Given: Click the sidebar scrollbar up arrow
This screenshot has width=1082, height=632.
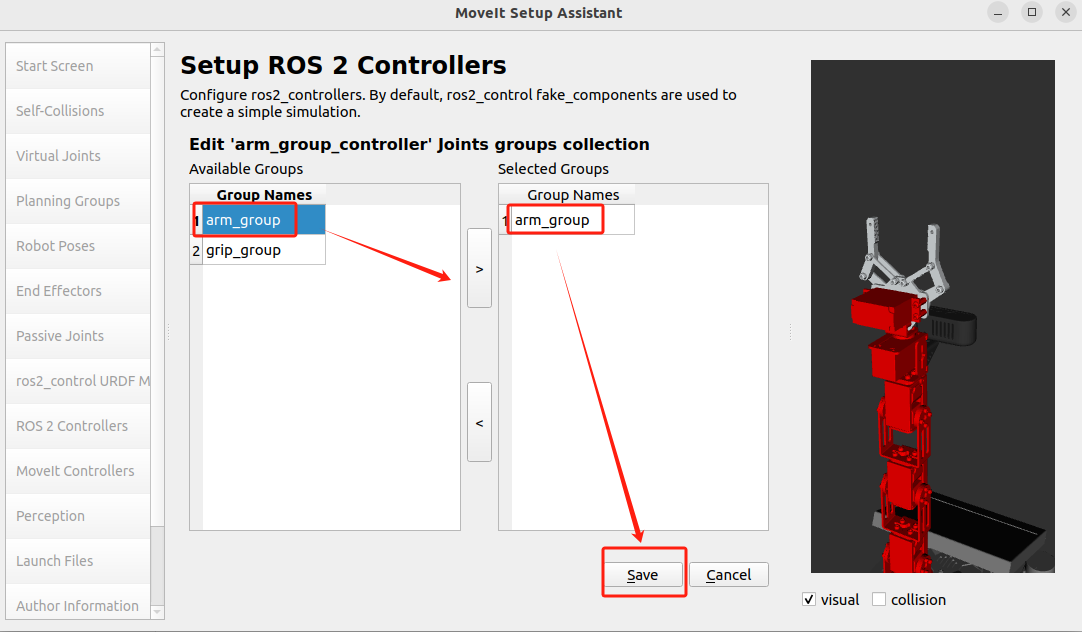Looking at the screenshot, I should pyautogui.click(x=157, y=50).
